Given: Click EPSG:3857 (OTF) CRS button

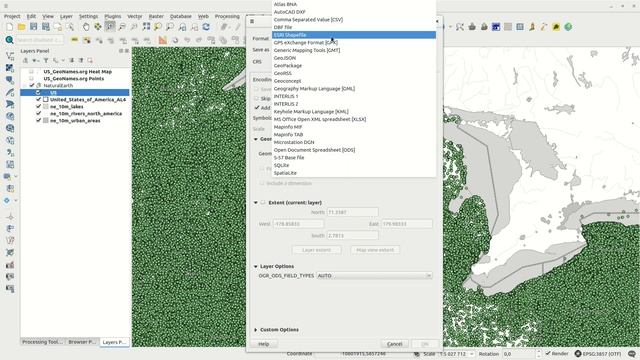Looking at the screenshot, I should tap(598, 354).
